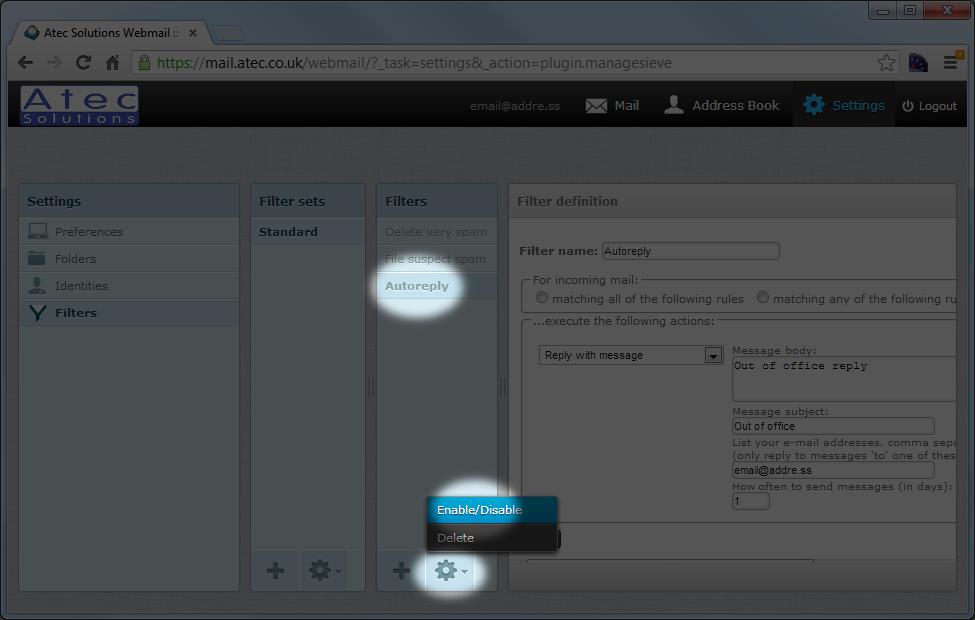Open the filters gear actions menu
Viewport: 975px width, 620px height.
pos(448,571)
